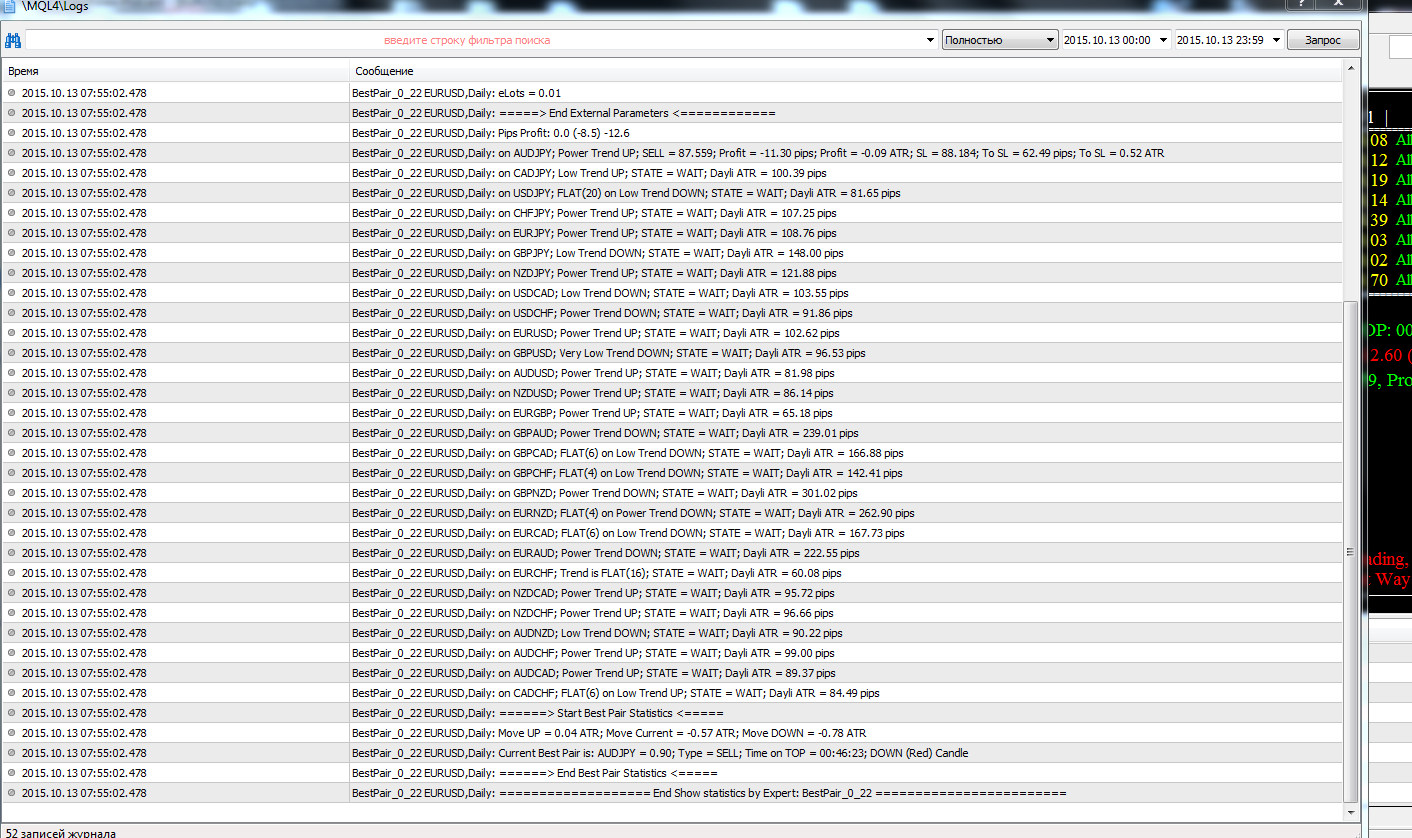Click the binoculars search icon
The image size is (1412, 838).
click(x=13, y=41)
